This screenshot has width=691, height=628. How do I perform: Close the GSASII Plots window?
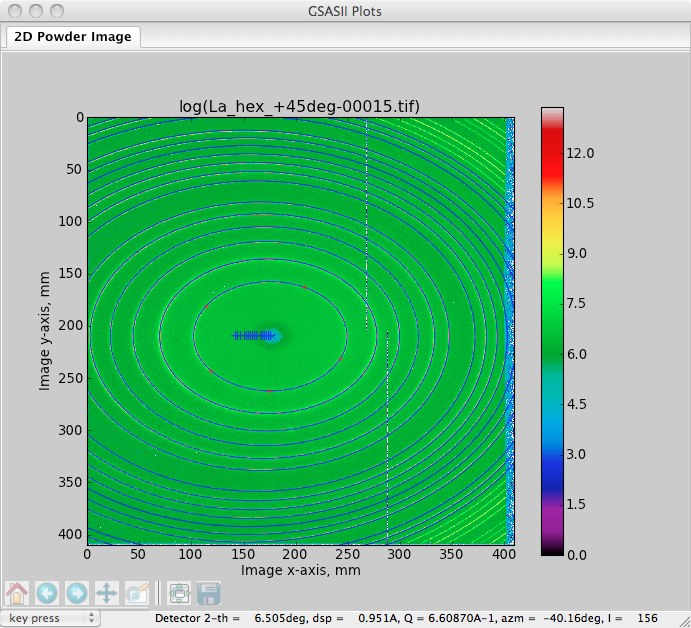pyautogui.click(x=15, y=11)
